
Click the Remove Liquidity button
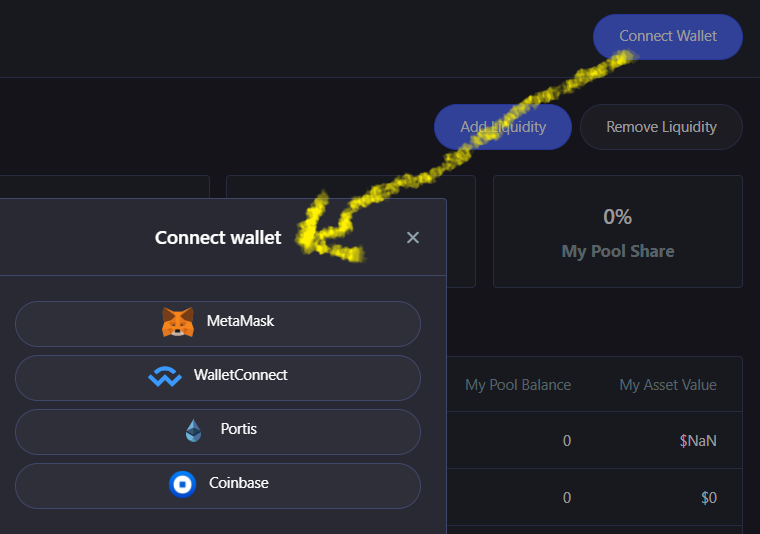661,127
